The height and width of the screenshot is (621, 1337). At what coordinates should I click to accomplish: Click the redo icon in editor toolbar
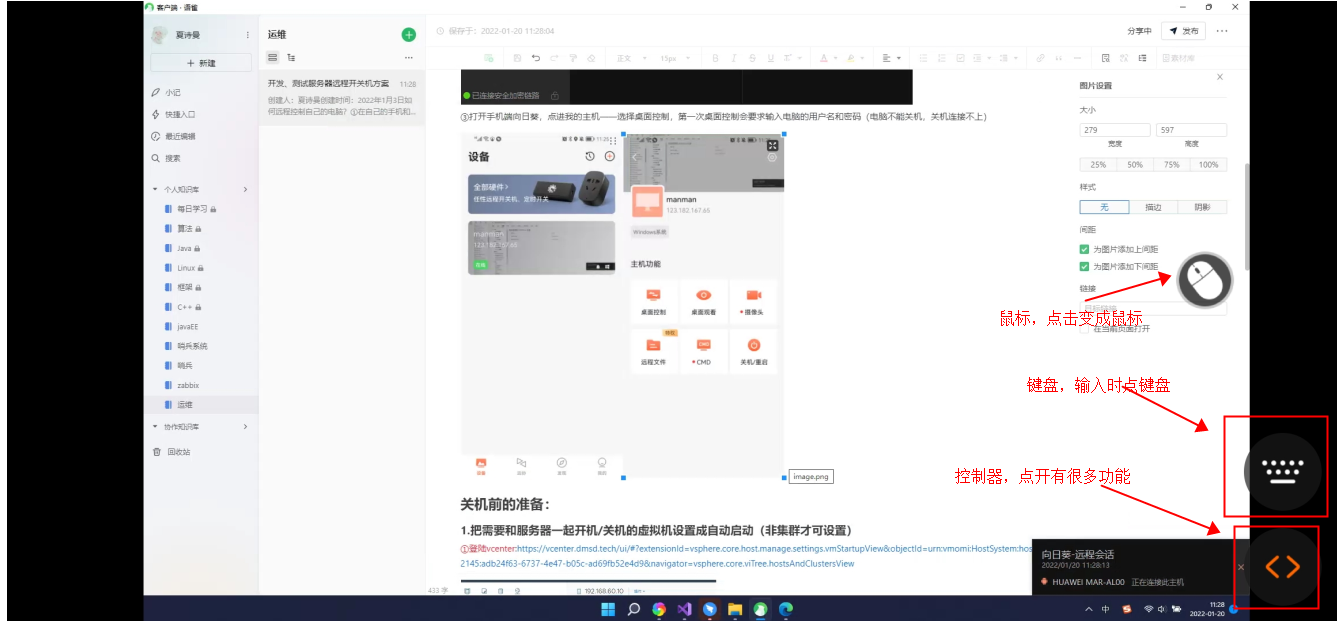(x=554, y=58)
